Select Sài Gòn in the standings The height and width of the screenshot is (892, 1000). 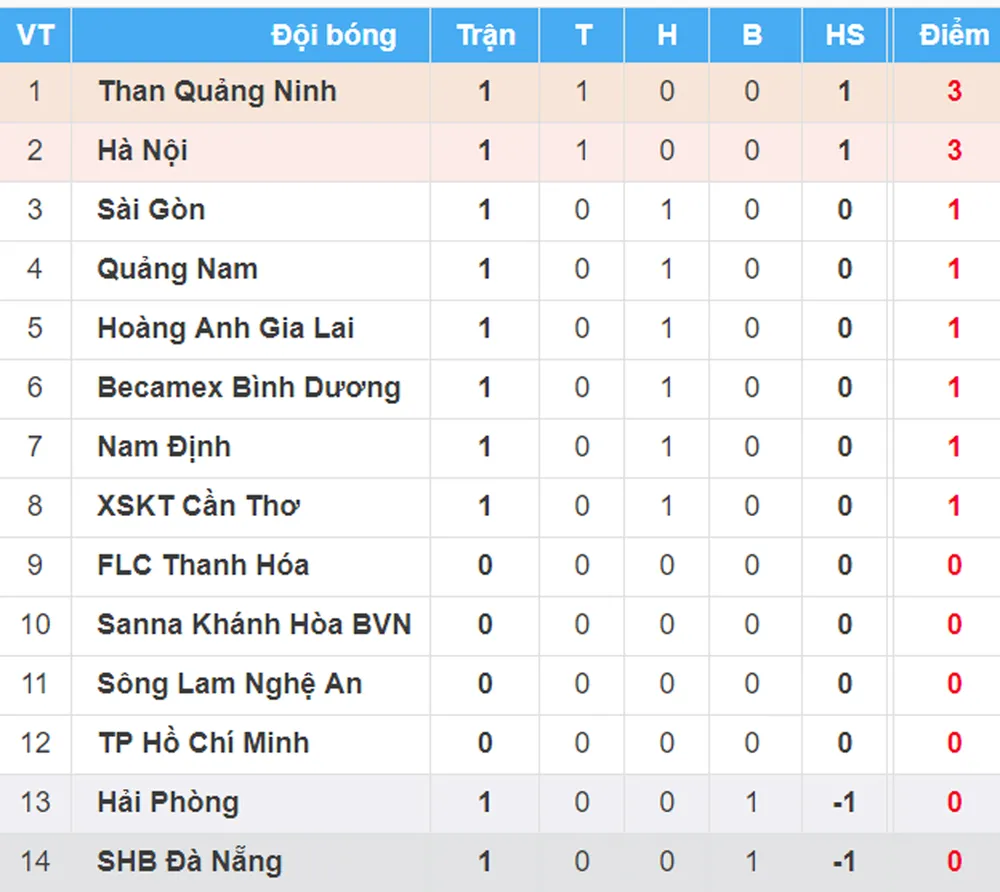coord(151,210)
